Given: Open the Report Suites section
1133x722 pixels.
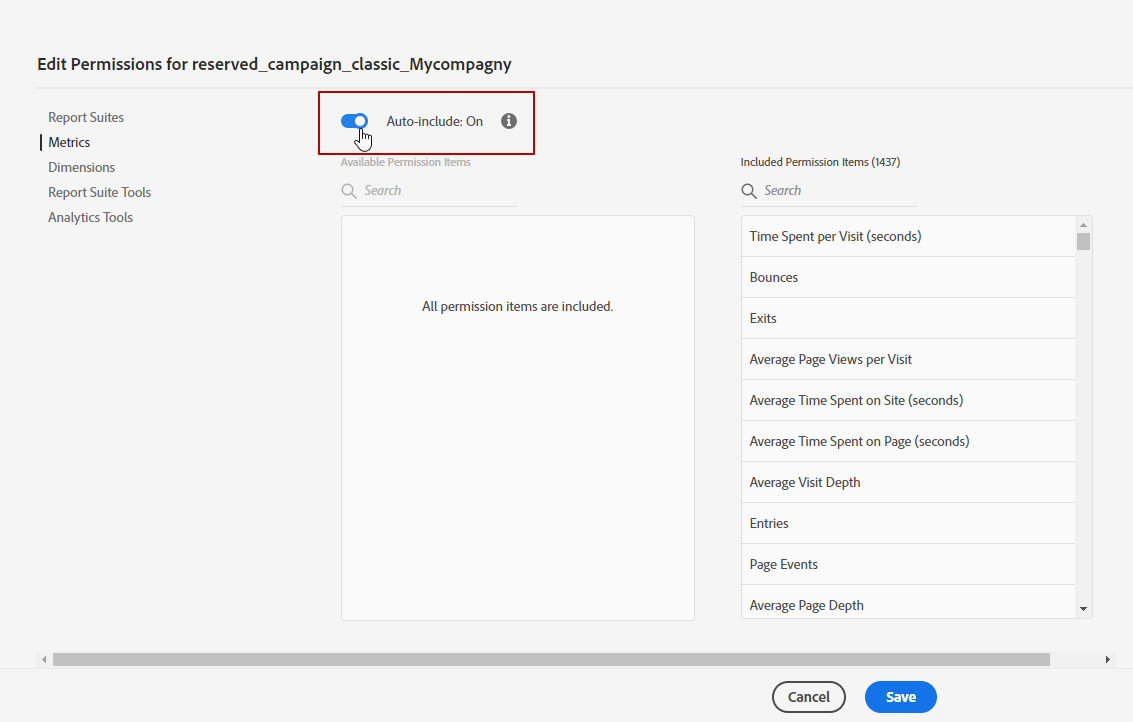Looking at the screenshot, I should tap(86, 117).
